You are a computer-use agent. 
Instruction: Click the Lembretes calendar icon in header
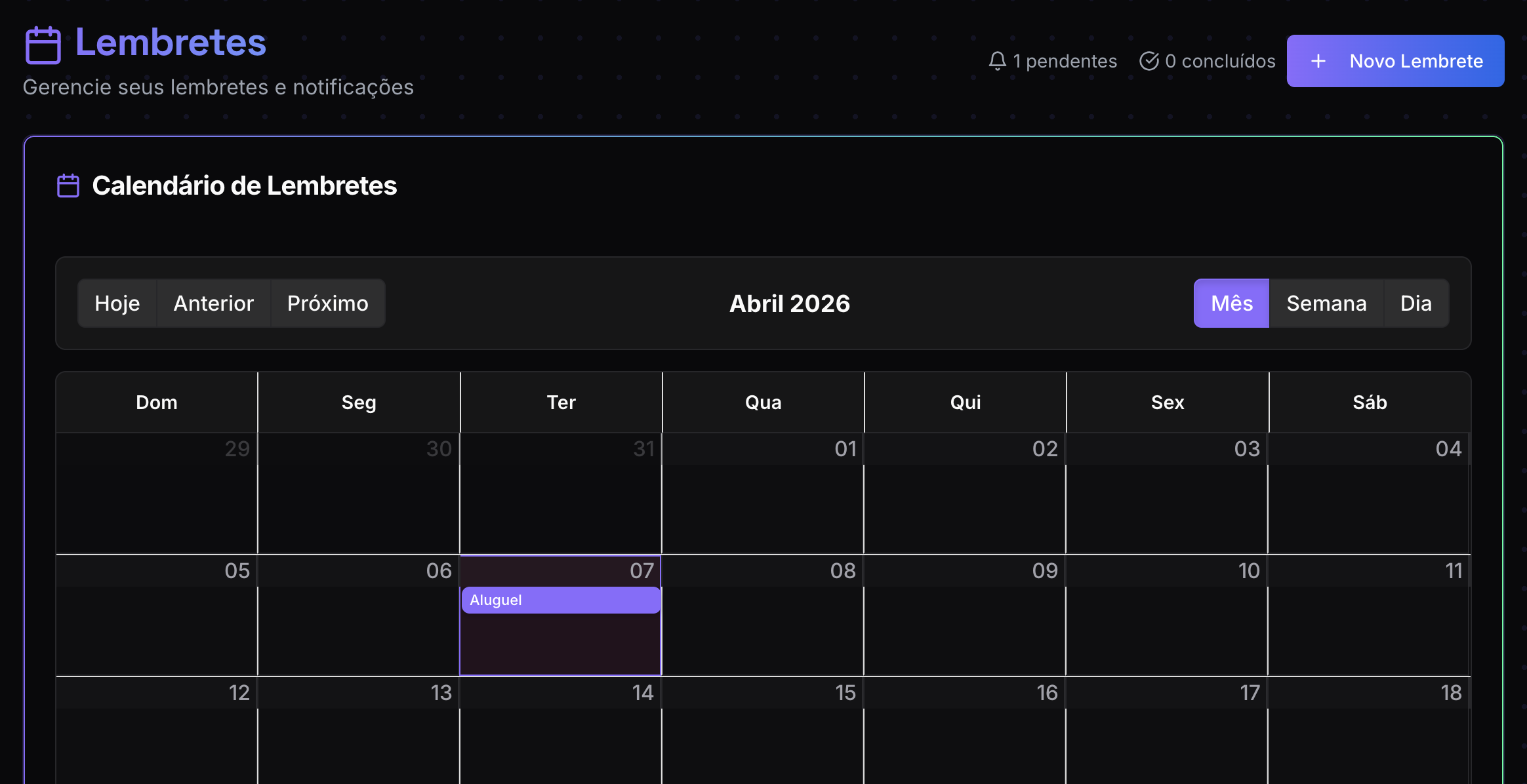click(43, 45)
